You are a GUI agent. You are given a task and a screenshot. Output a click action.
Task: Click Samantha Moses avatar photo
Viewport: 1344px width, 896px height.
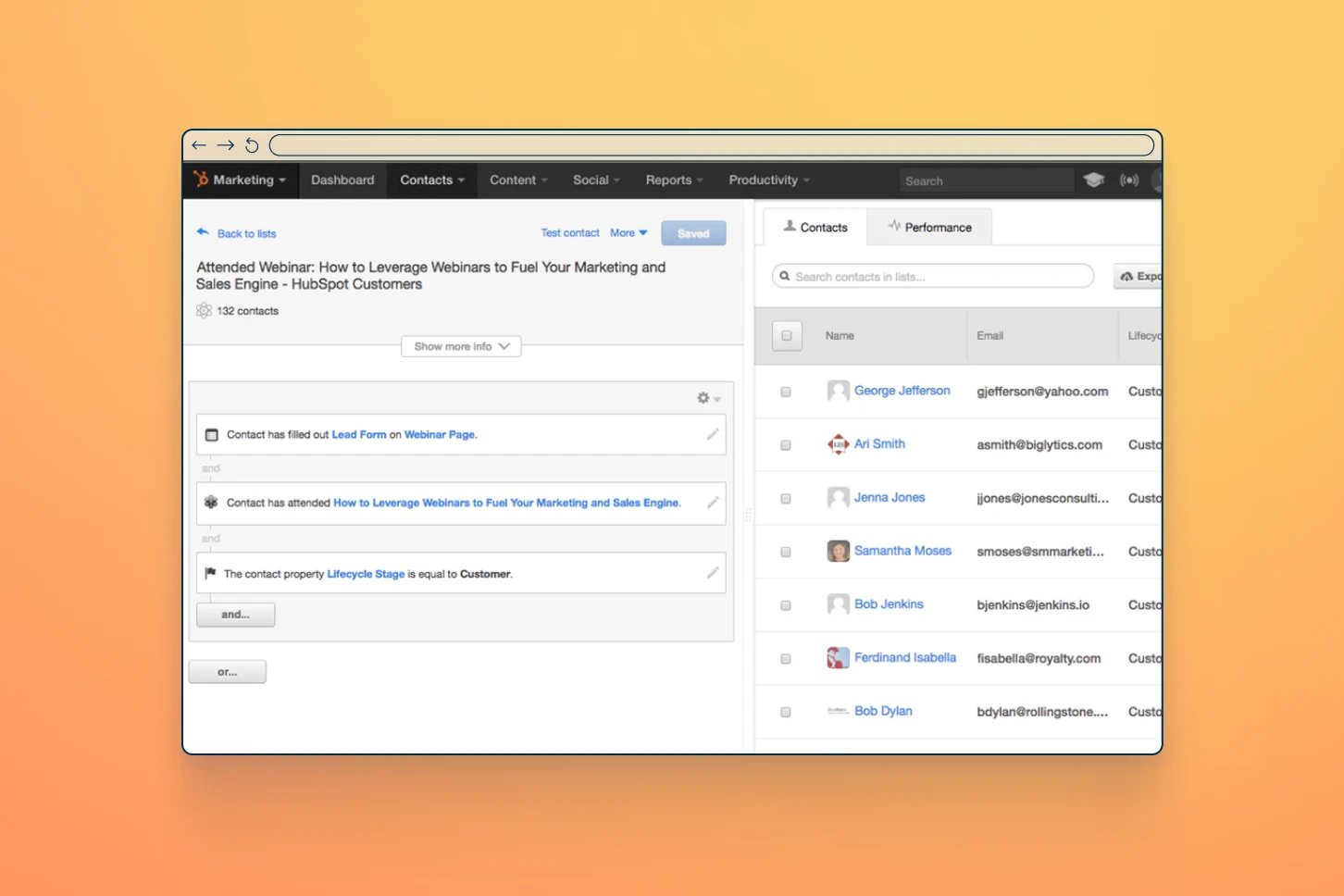(x=838, y=552)
